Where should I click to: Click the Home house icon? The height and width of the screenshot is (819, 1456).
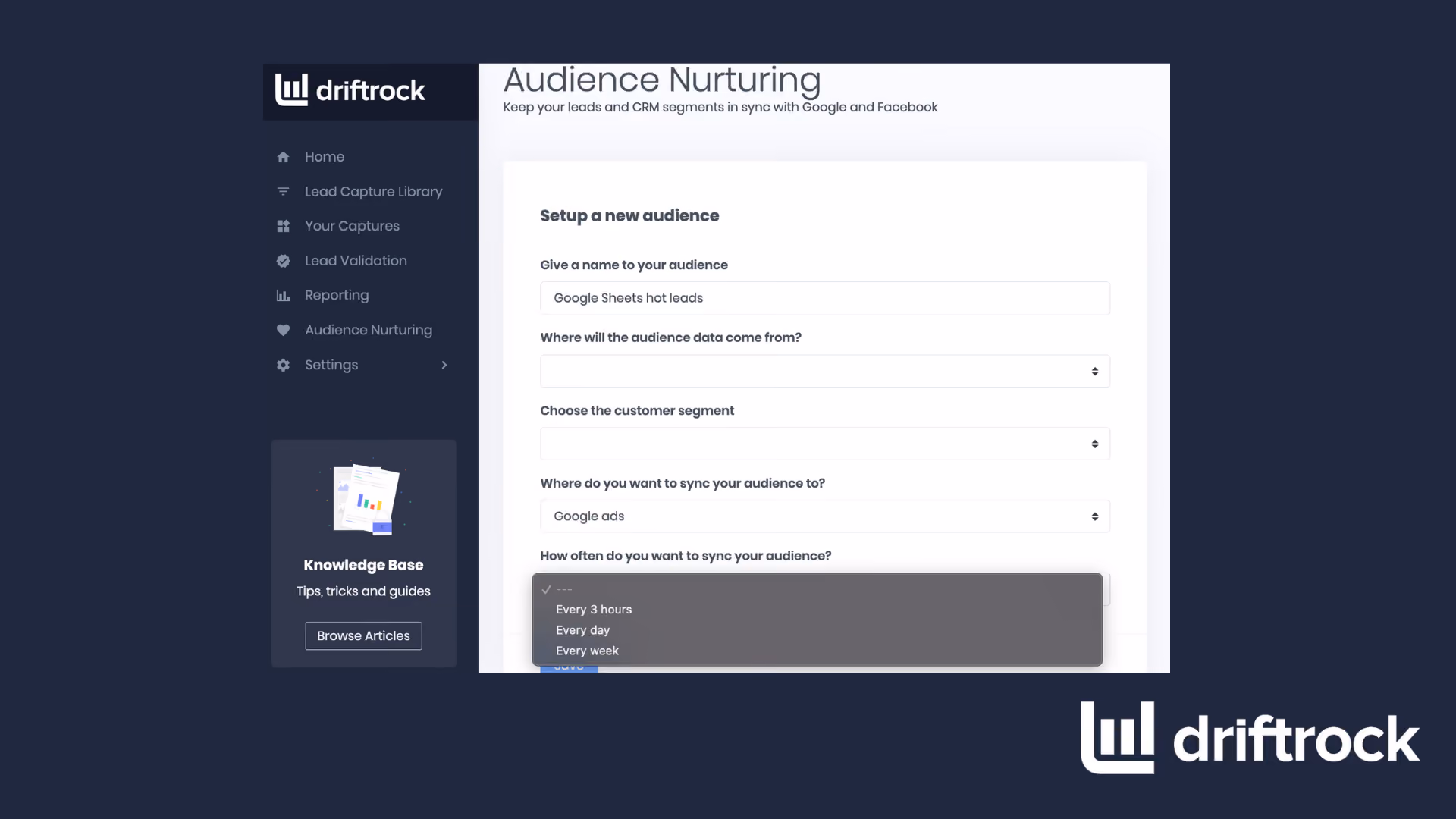point(283,157)
